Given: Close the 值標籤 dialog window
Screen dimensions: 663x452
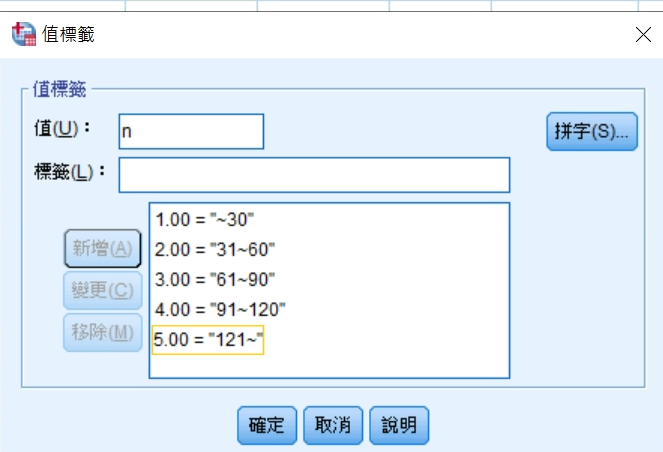Looking at the screenshot, I should click(x=644, y=34).
